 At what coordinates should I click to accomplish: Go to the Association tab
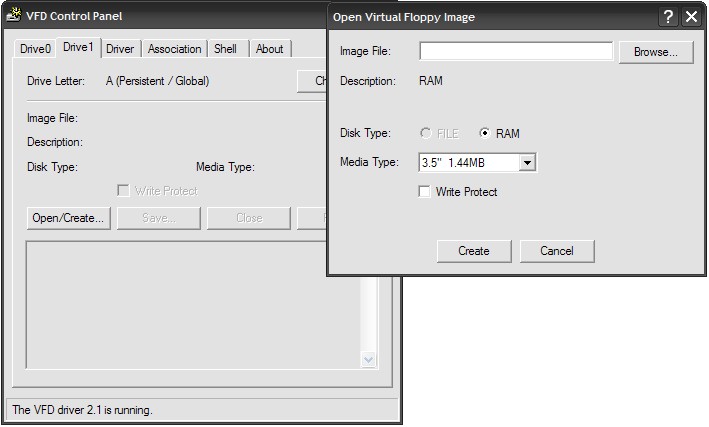[174, 49]
